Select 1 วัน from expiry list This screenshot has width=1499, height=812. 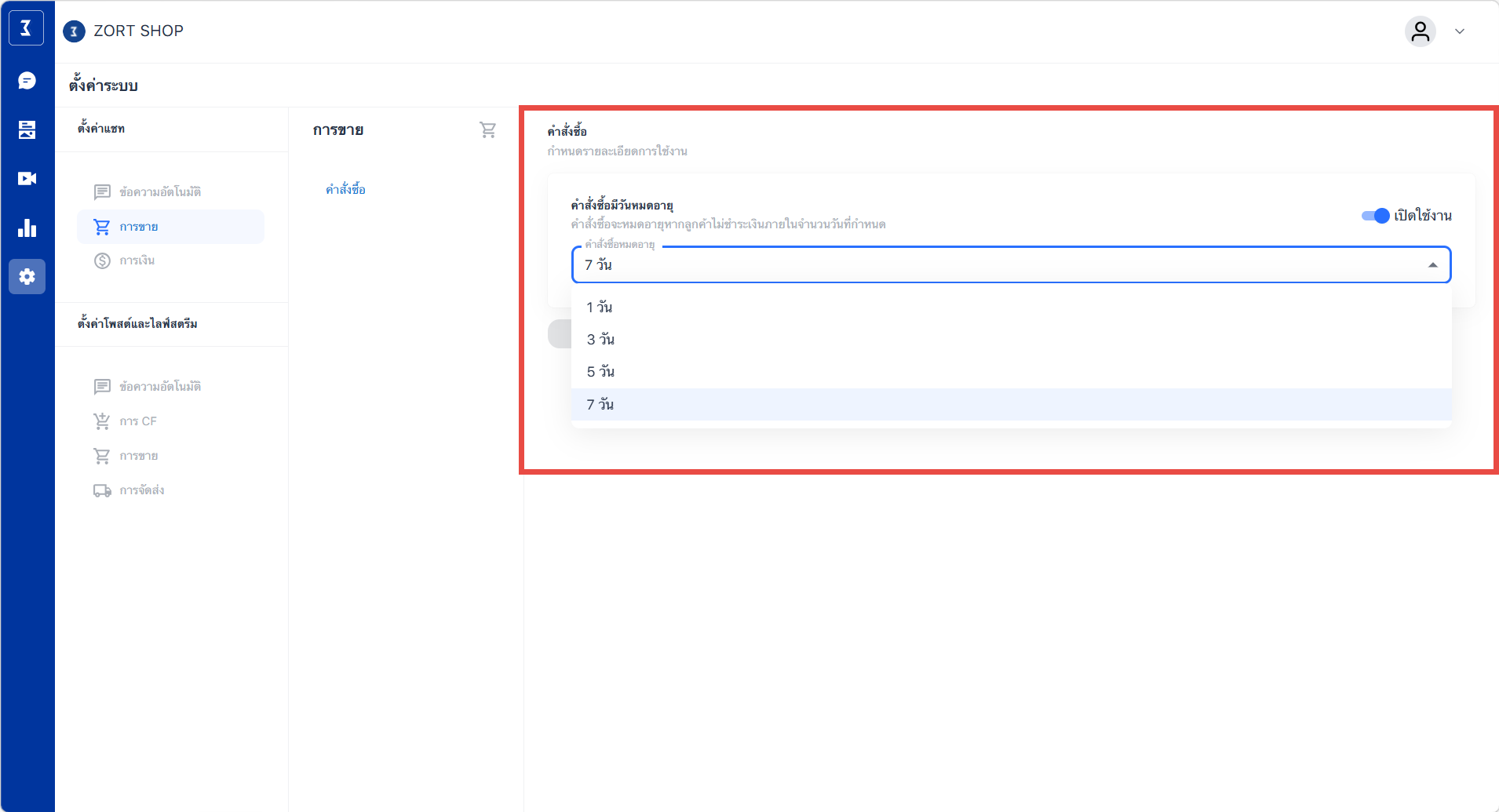[600, 308]
